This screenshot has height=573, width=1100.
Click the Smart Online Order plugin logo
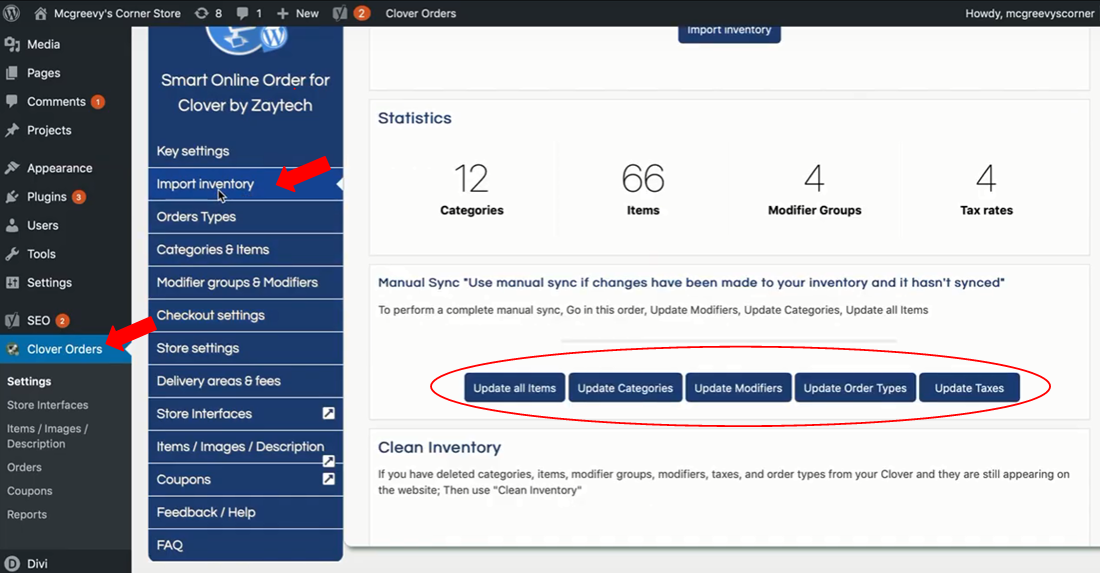point(245,40)
